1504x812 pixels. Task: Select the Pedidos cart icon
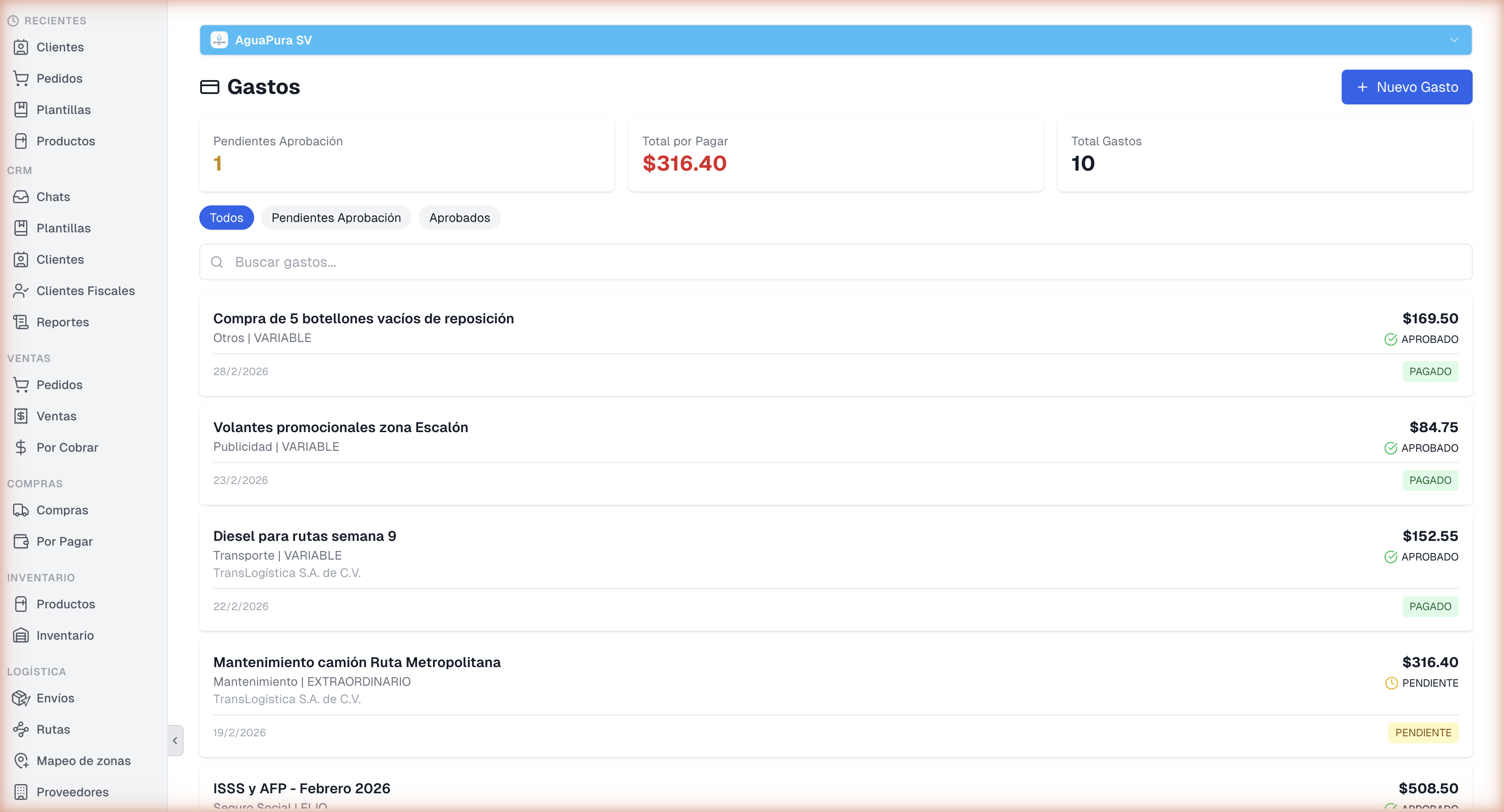tap(21, 78)
